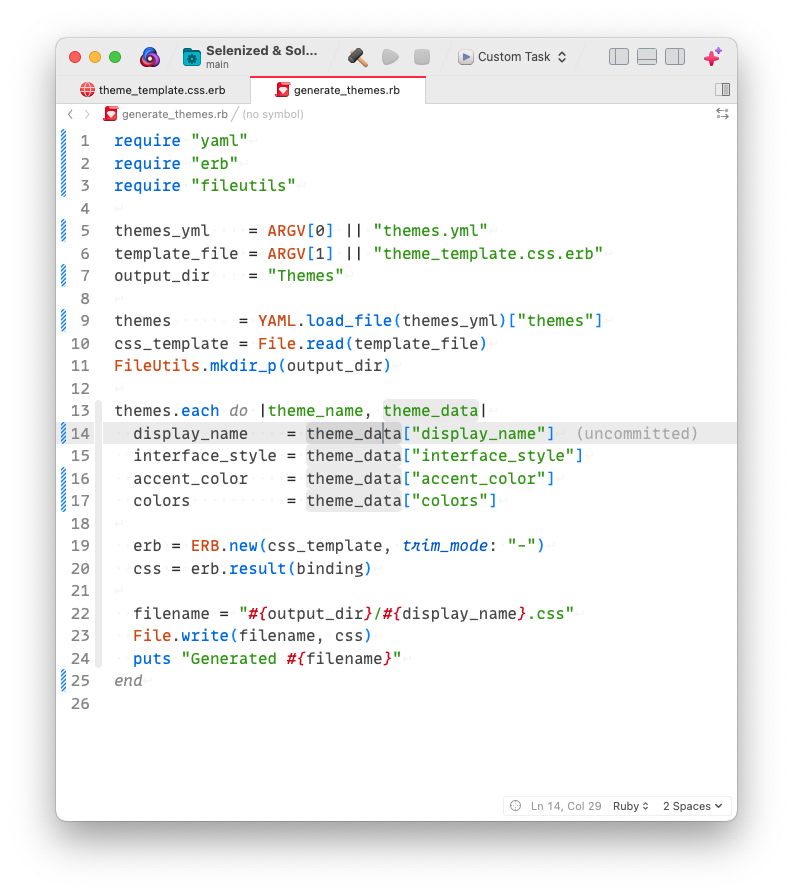Click the editor options icon at path bar right

[x=722, y=114]
